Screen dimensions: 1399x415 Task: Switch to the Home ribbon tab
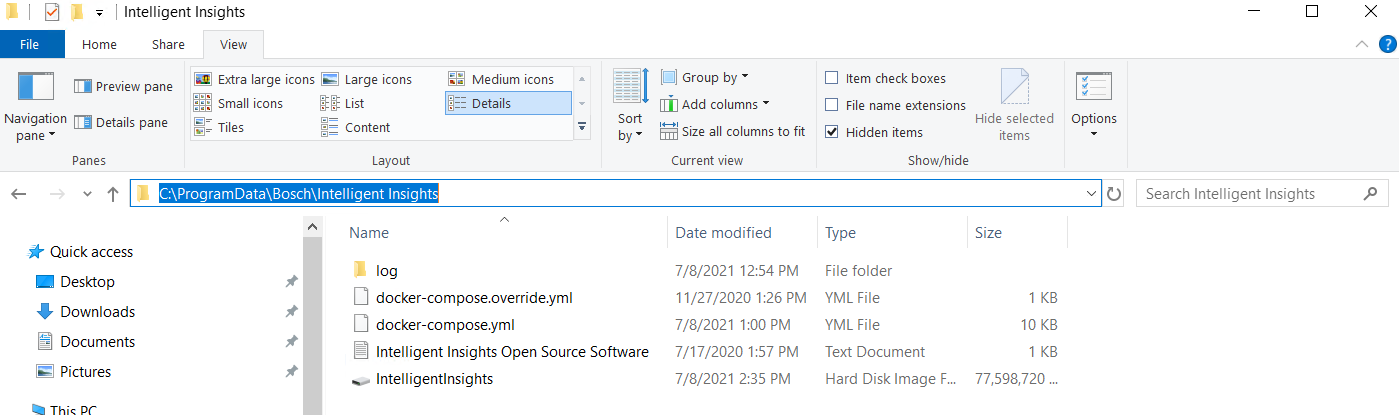point(99,44)
